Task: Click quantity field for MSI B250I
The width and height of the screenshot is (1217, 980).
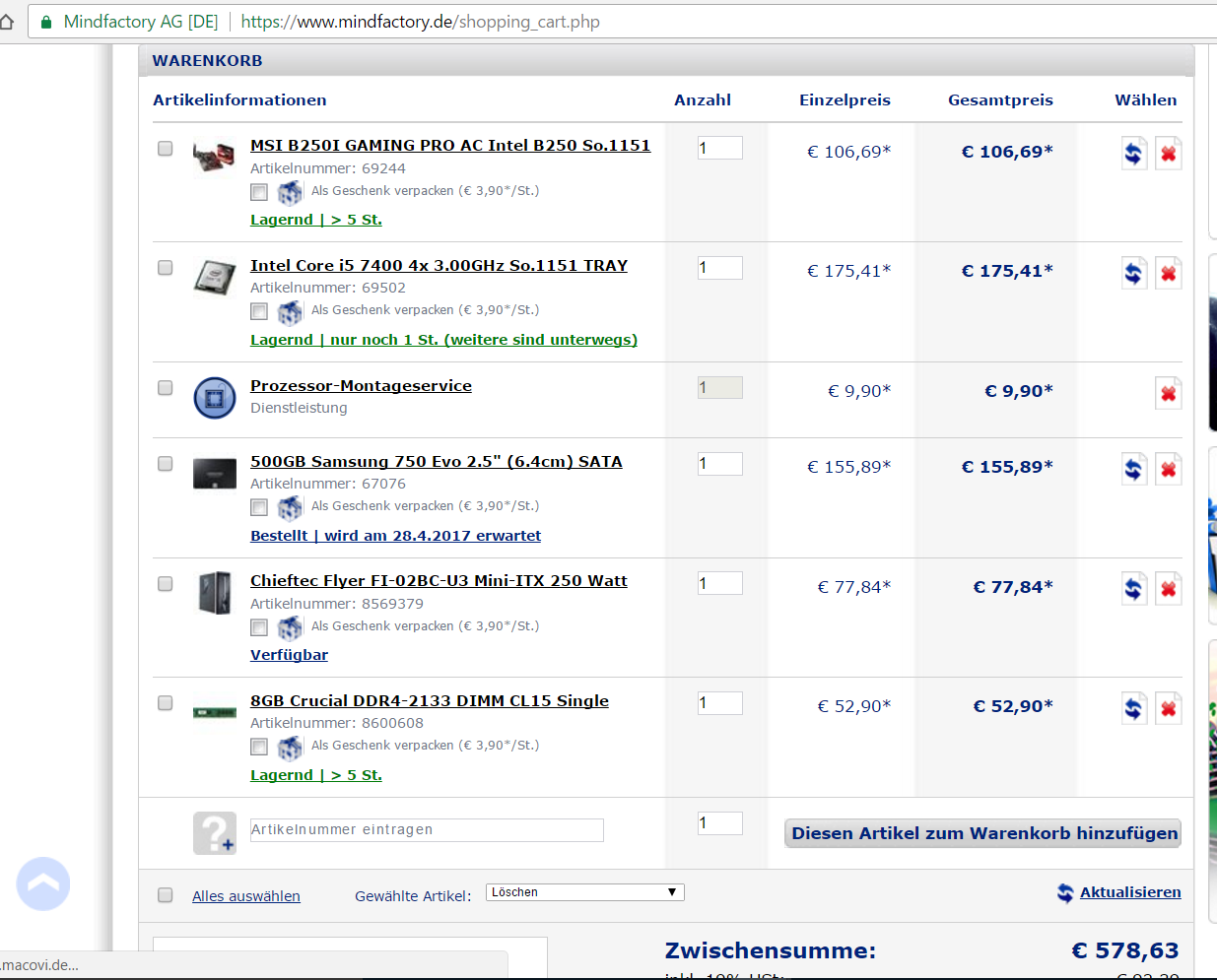Action: [x=720, y=148]
